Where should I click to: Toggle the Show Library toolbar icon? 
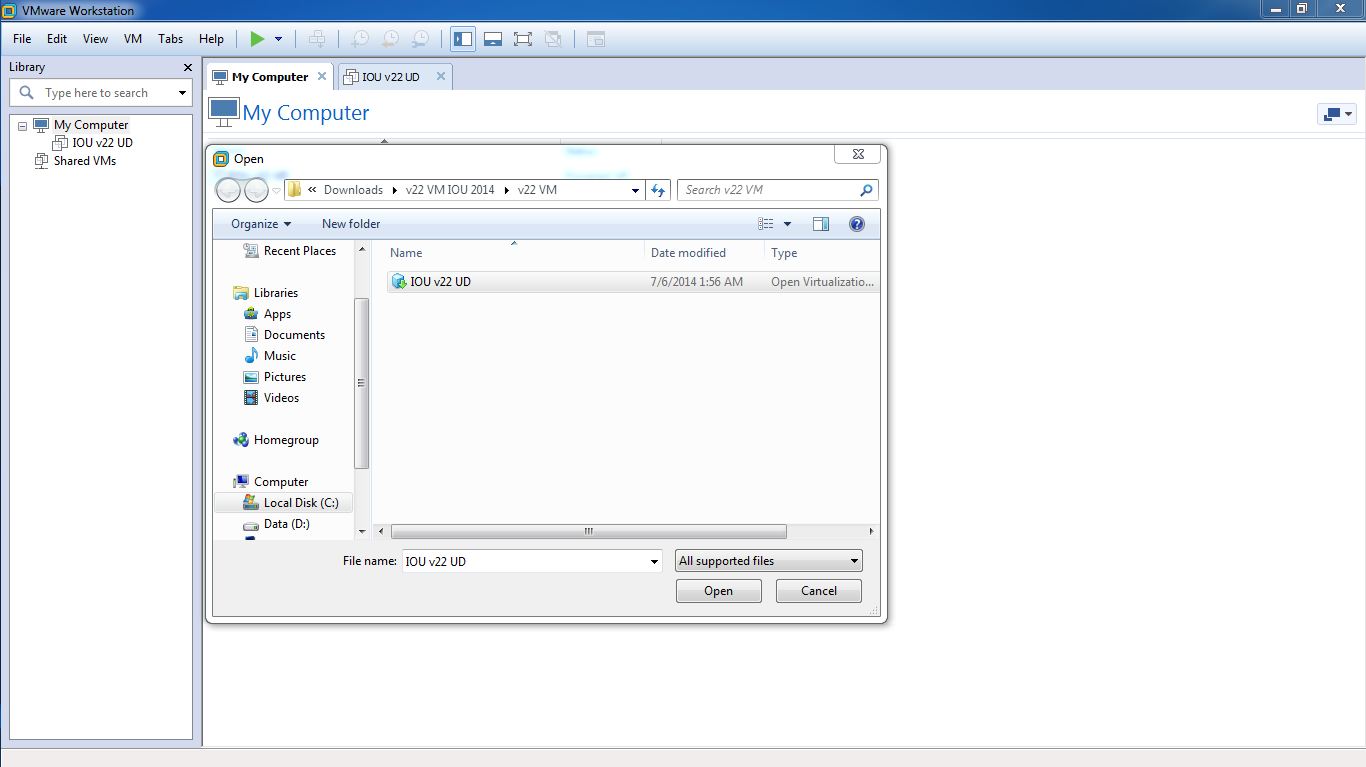[x=463, y=39]
